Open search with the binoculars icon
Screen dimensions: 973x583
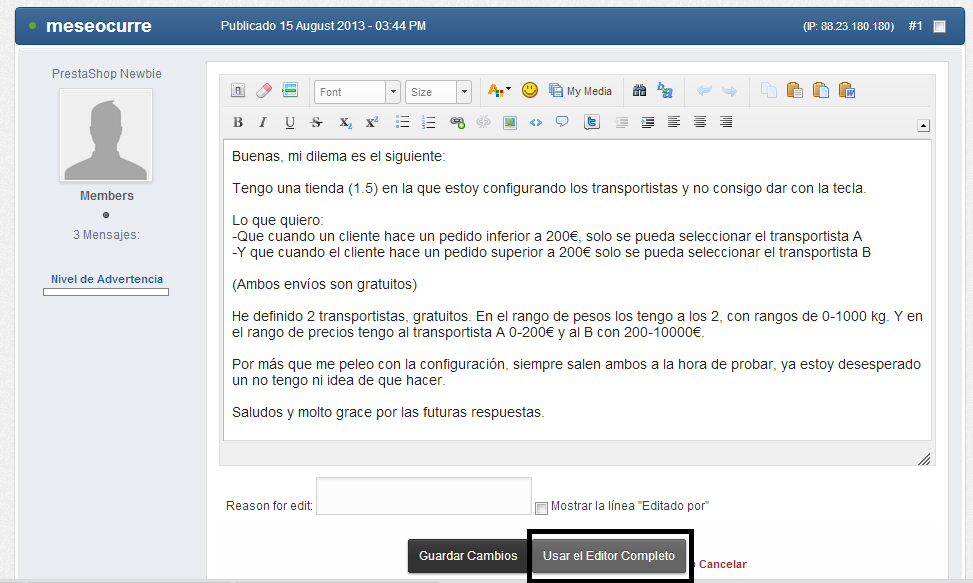[640, 91]
